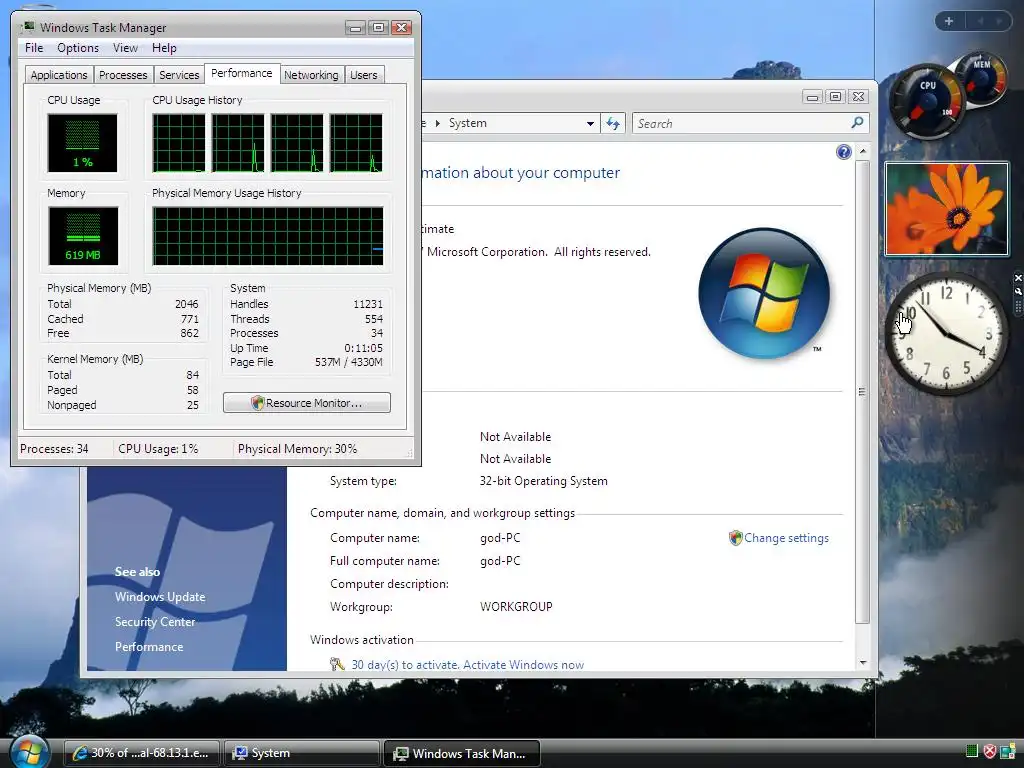Screen dimensions: 1024x768
Task: Click the keys icon beside the activation link
Action: coord(337,664)
